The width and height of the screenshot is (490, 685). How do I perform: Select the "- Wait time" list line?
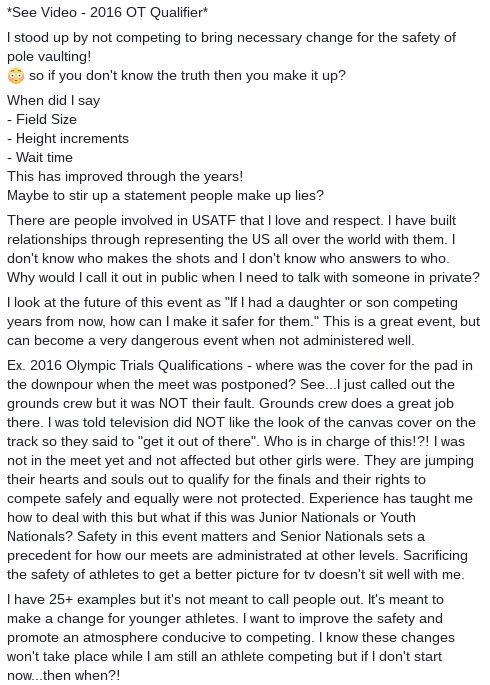(40, 157)
